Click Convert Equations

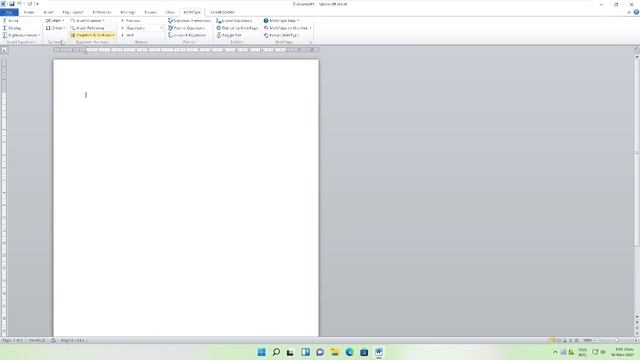coord(187,35)
